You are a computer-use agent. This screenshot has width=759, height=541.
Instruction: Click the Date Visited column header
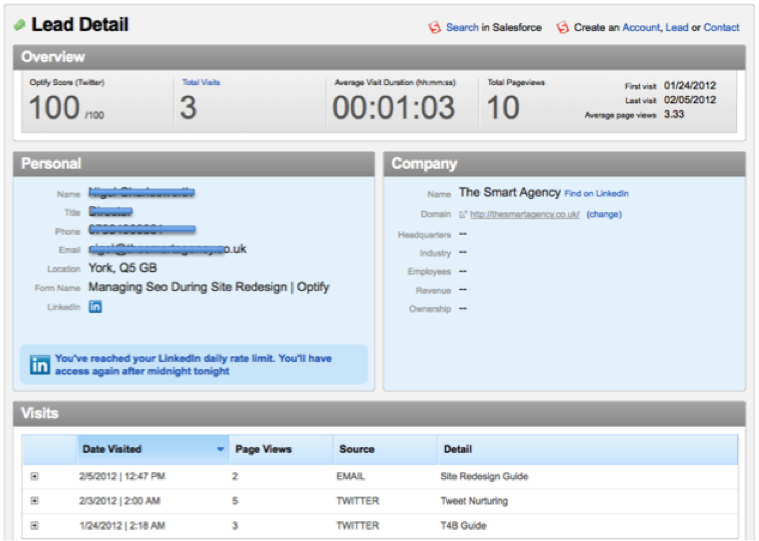[x=153, y=449]
